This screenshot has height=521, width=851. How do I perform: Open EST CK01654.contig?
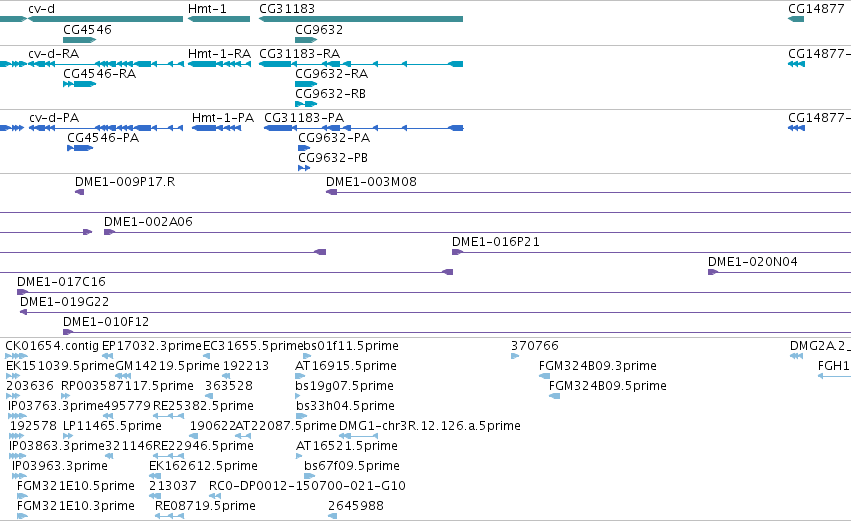pos(16,357)
